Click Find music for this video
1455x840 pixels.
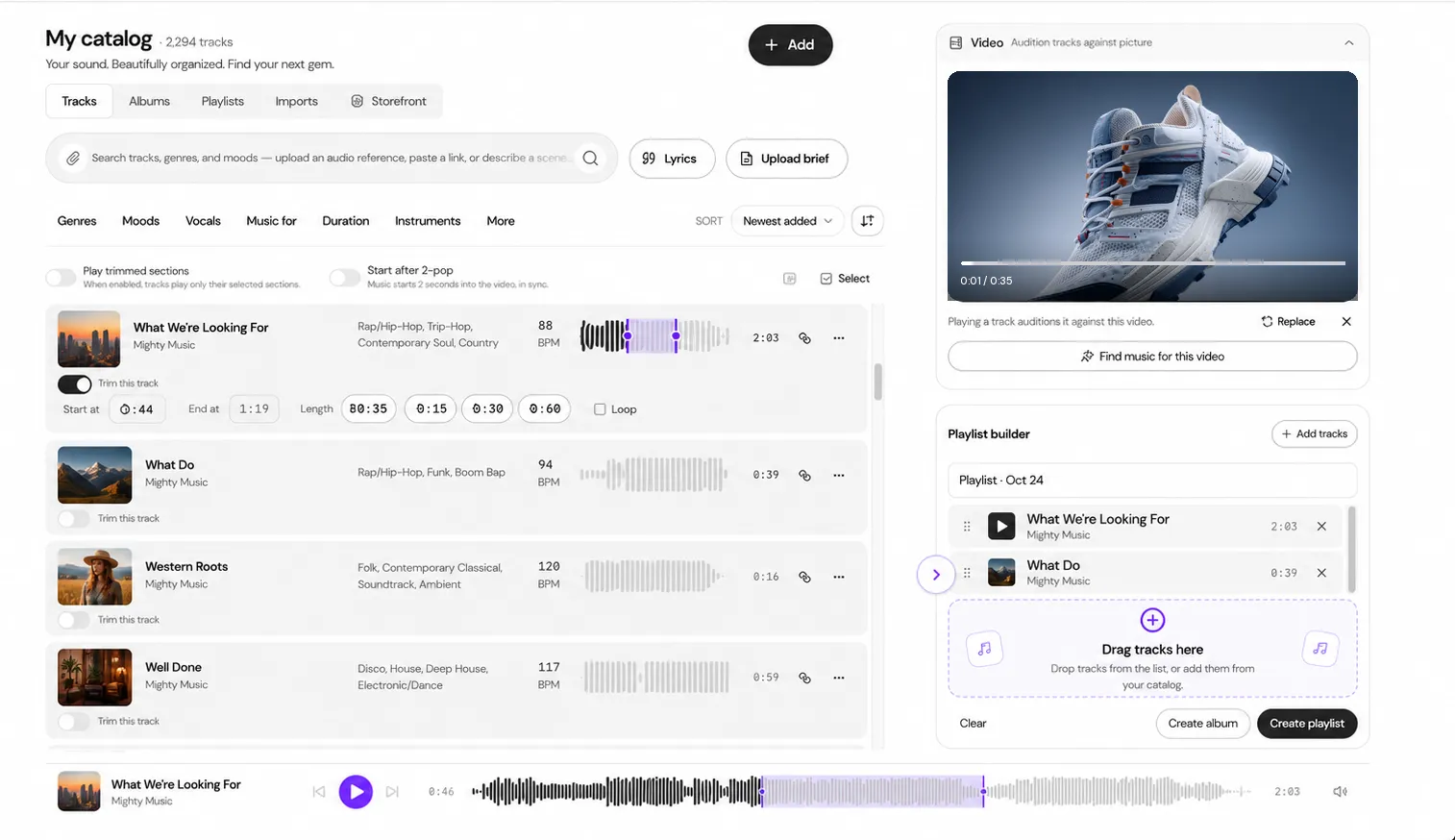(1152, 357)
